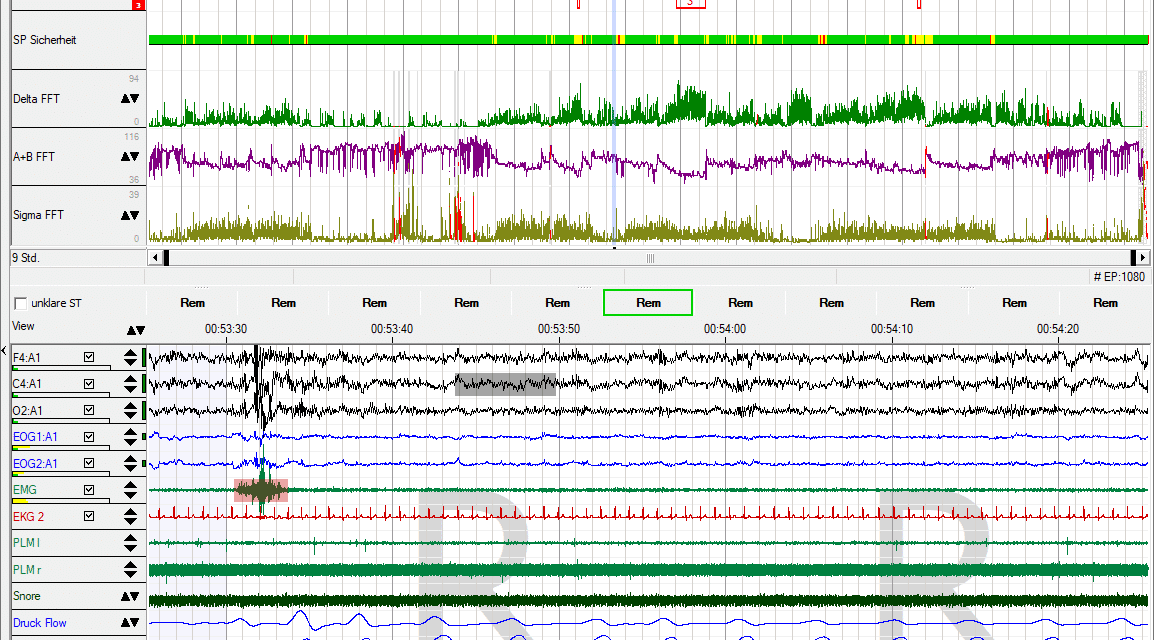Click the 00:54:00 time label

point(725,329)
